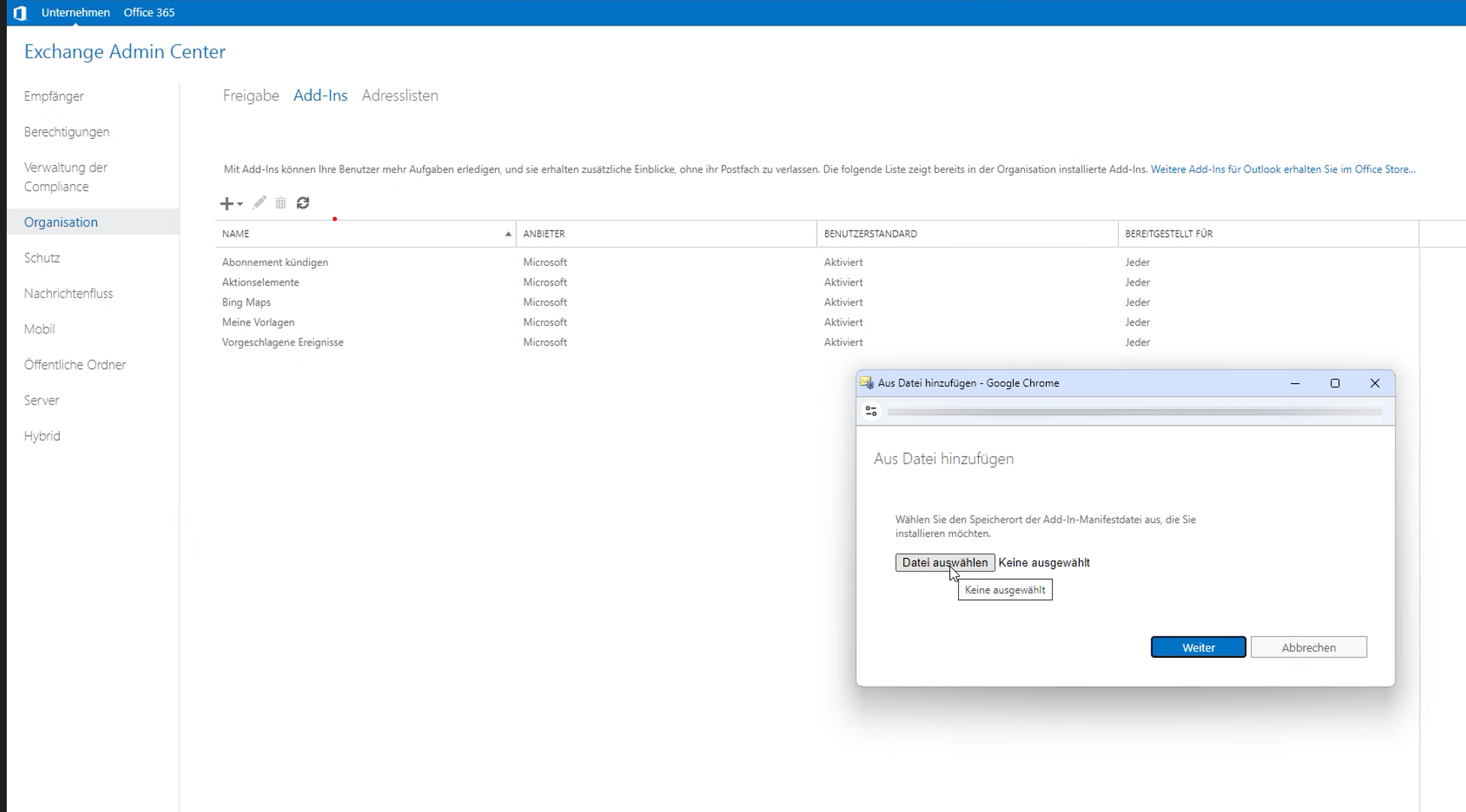Select the Abonnement kündigen add-in row
The width and height of the screenshot is (1466, 812).
pos(817,262)
